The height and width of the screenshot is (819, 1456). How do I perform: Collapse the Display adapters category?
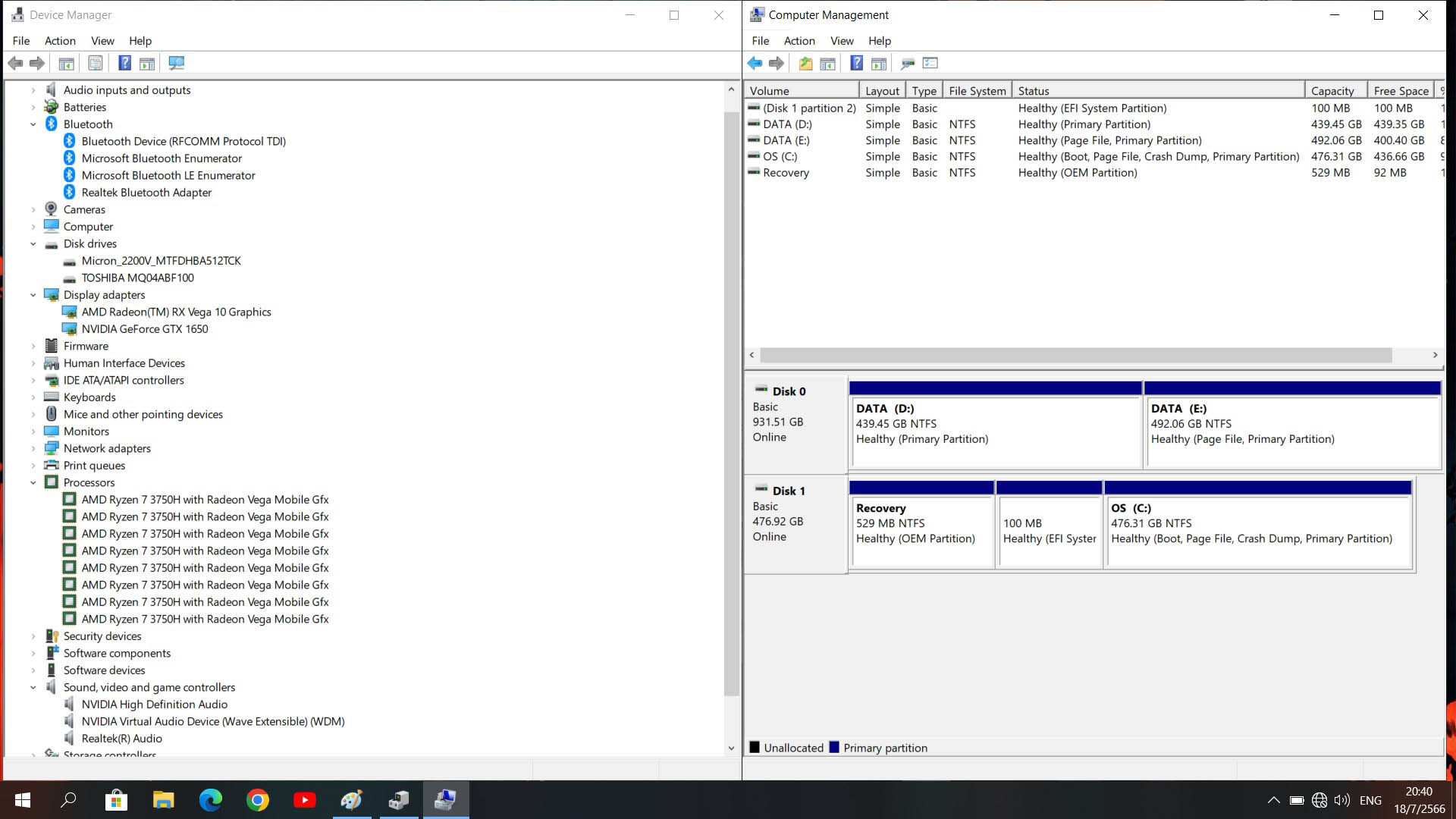click(33, 295)
